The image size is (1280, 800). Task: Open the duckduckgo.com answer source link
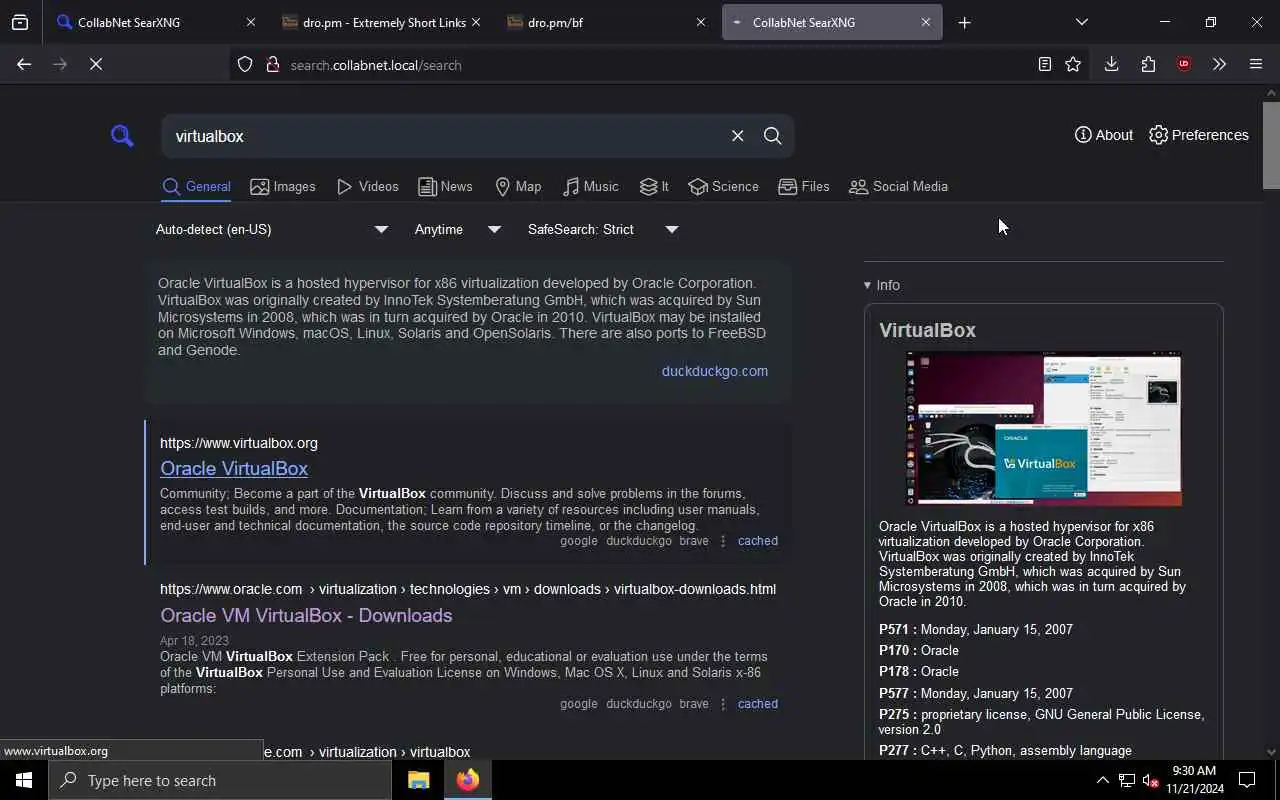[x=714, y=371]
